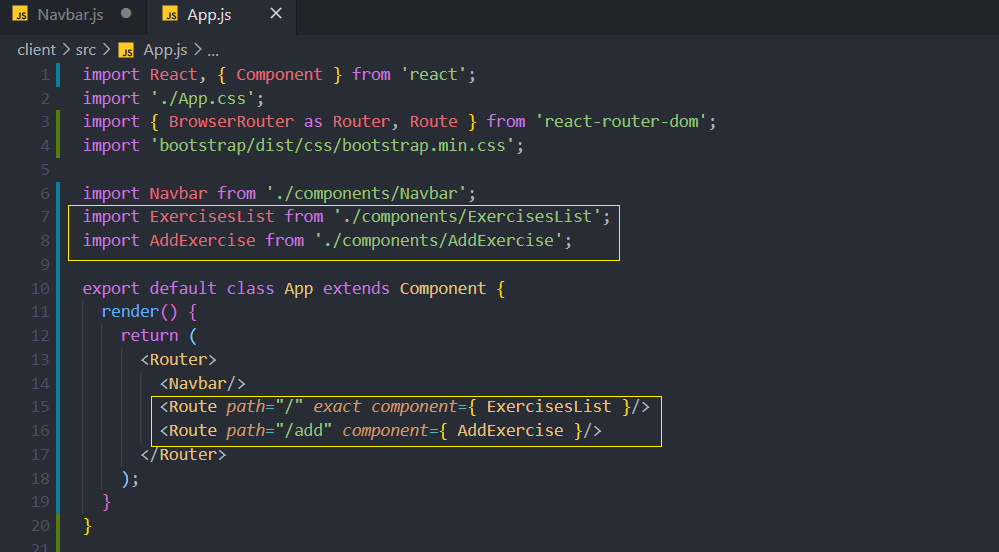Place cursor on the <Navbar/> JSX tag
This screenshot has width=999, height=552.
202,383
